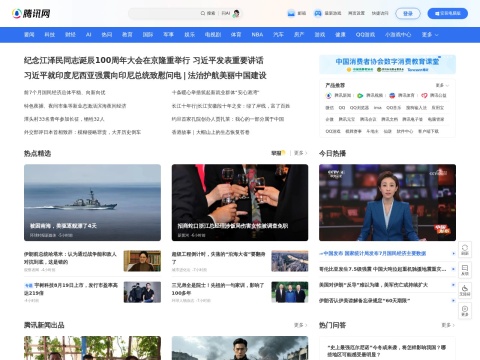The height and width of the screenshot is (360, 480).
Task: Click the 腾讯体育 product icon
Action: [x=392, y=95]
